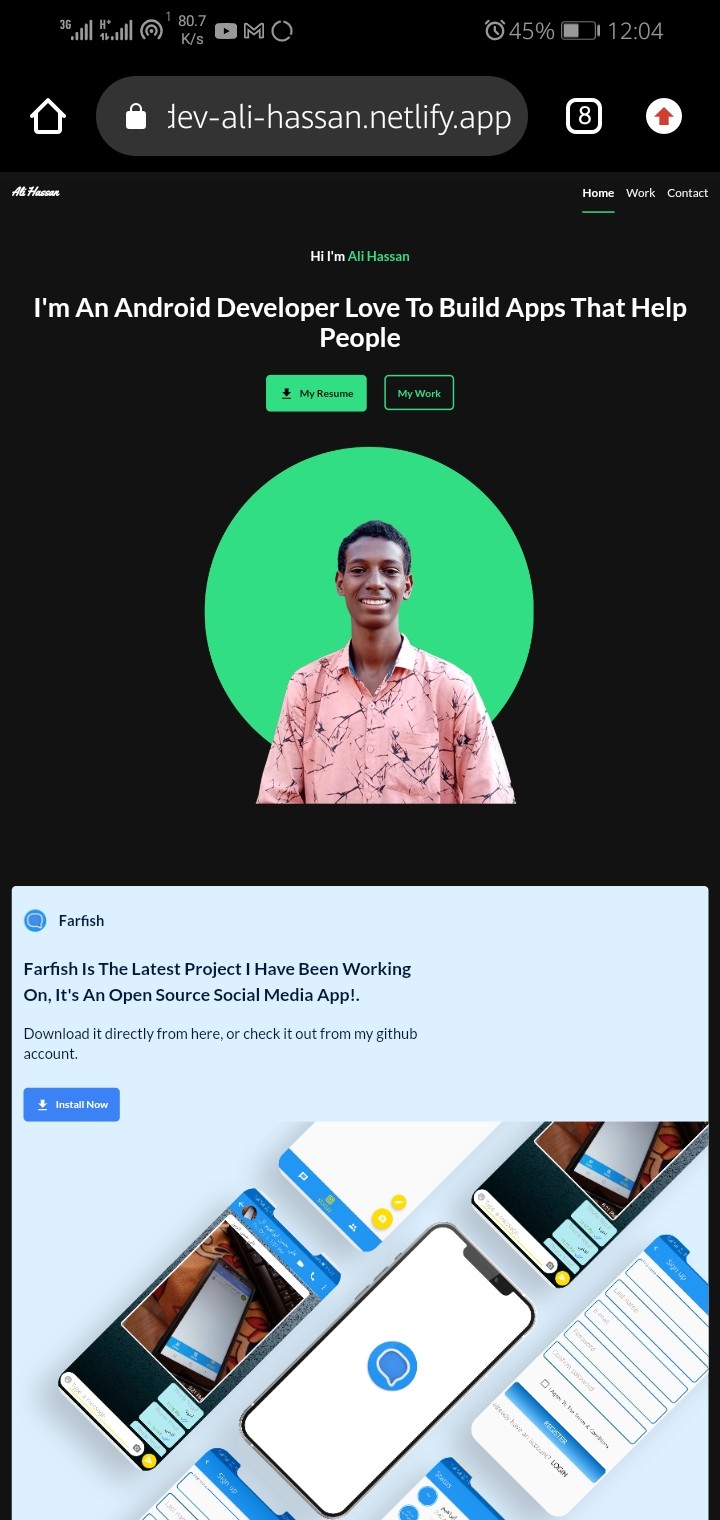This screenshot has height=1520, width=720.
Task: Tap the padlock icon in address bar
Action: 136,117
